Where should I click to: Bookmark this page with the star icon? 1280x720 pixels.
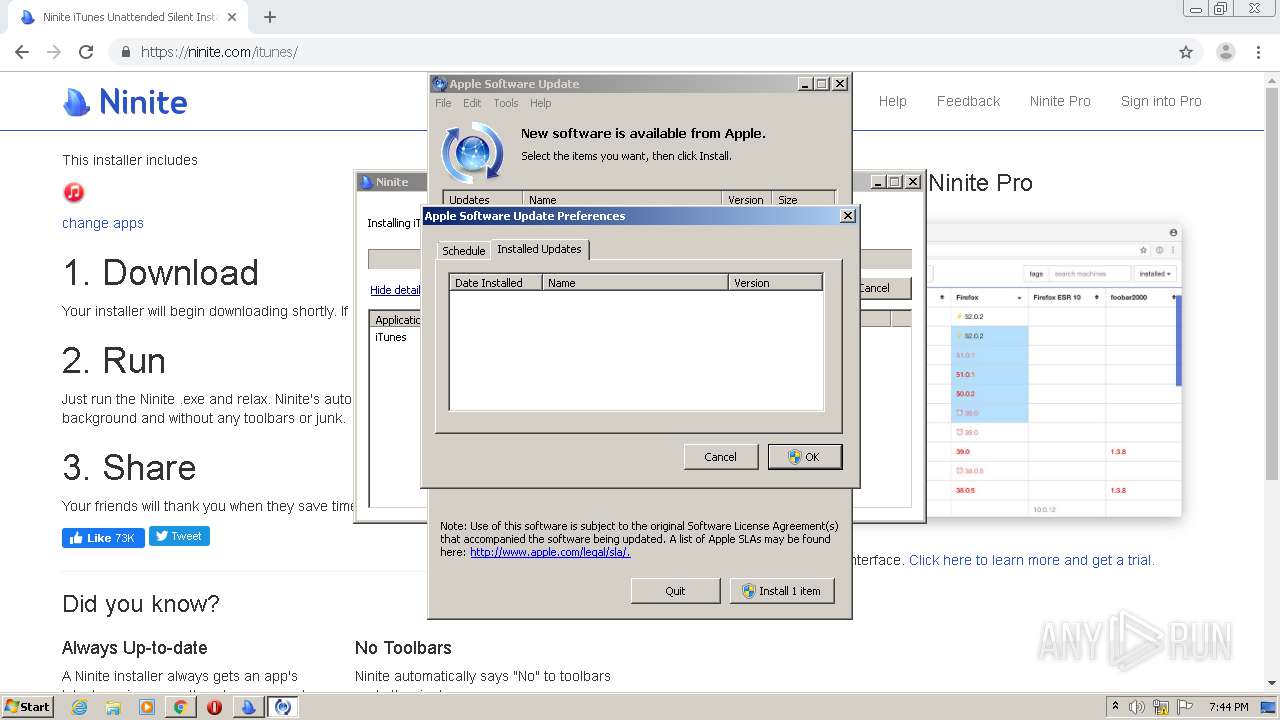(1186, 52)
